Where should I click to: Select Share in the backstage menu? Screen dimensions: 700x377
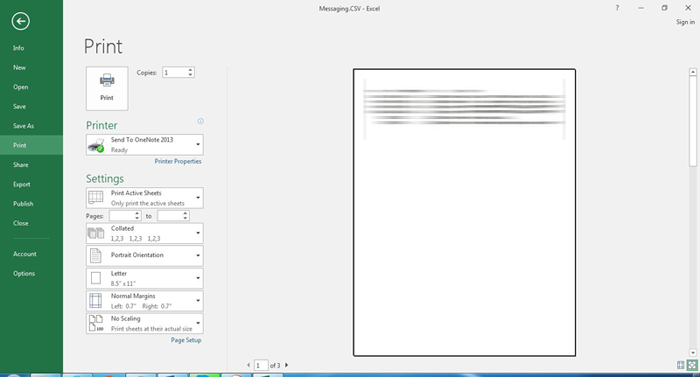coord(31,165)
